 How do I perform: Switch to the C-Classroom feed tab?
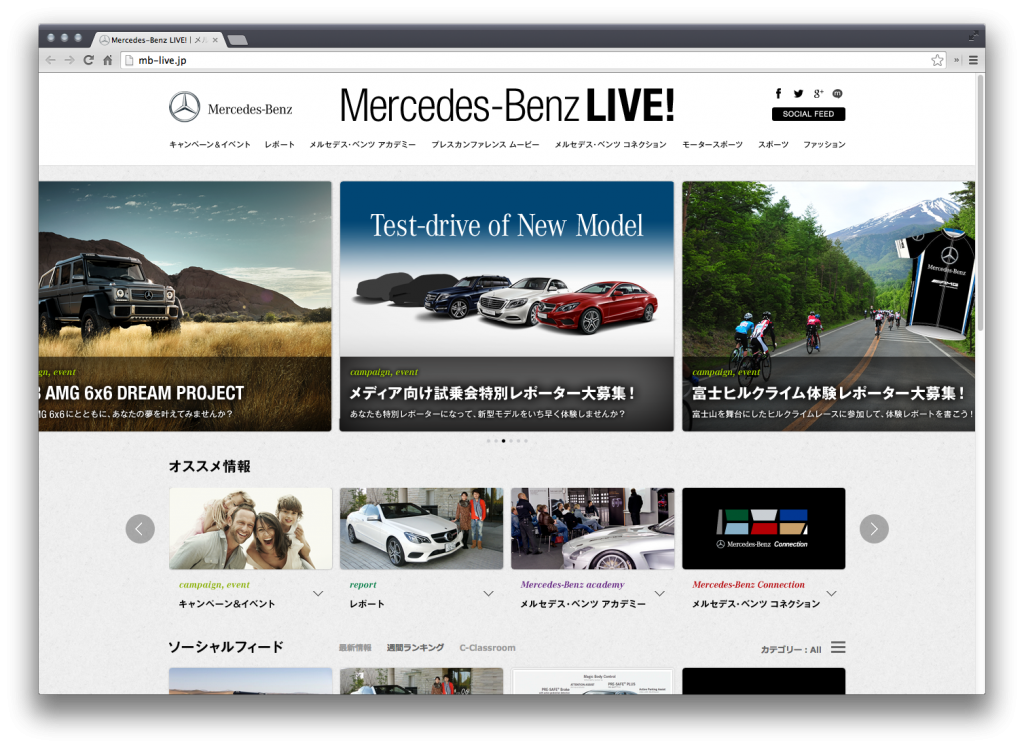tap(487, 647)
